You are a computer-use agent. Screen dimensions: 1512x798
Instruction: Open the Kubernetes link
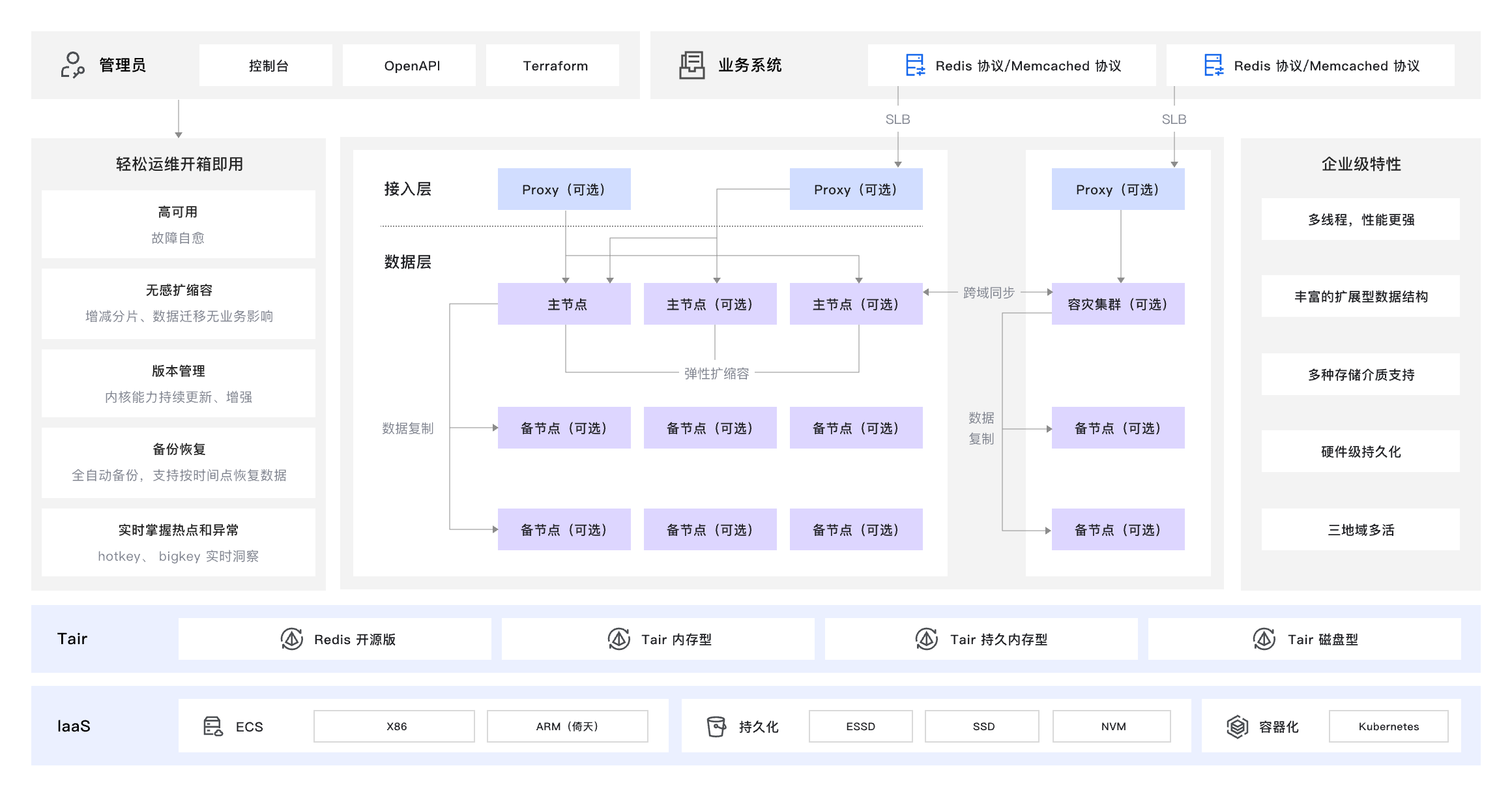tap(1389, 726)
